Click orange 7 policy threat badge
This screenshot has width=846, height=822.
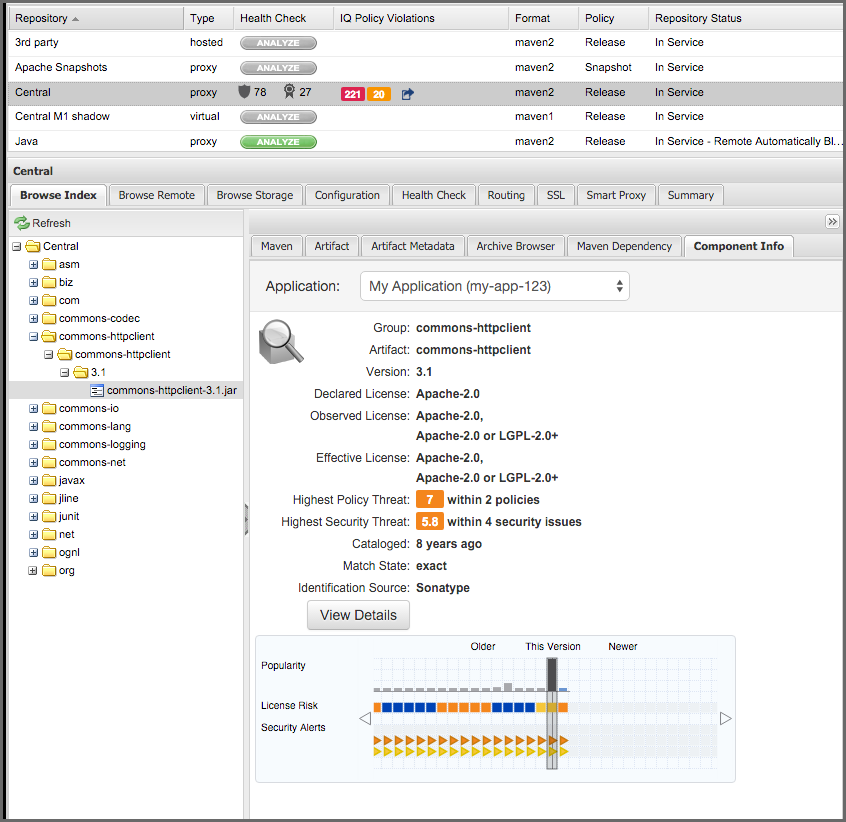pos(429,499)
